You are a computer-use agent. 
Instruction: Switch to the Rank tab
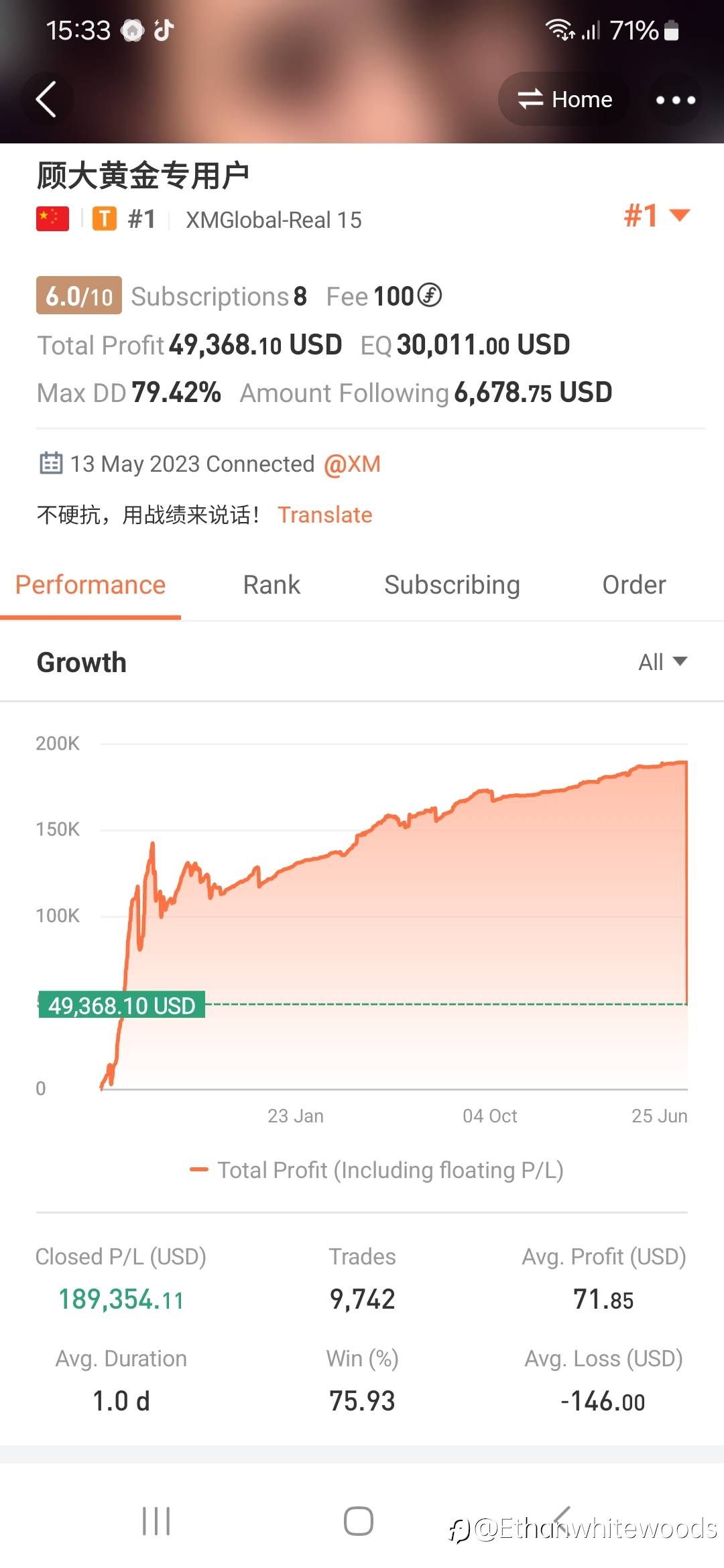271,585
